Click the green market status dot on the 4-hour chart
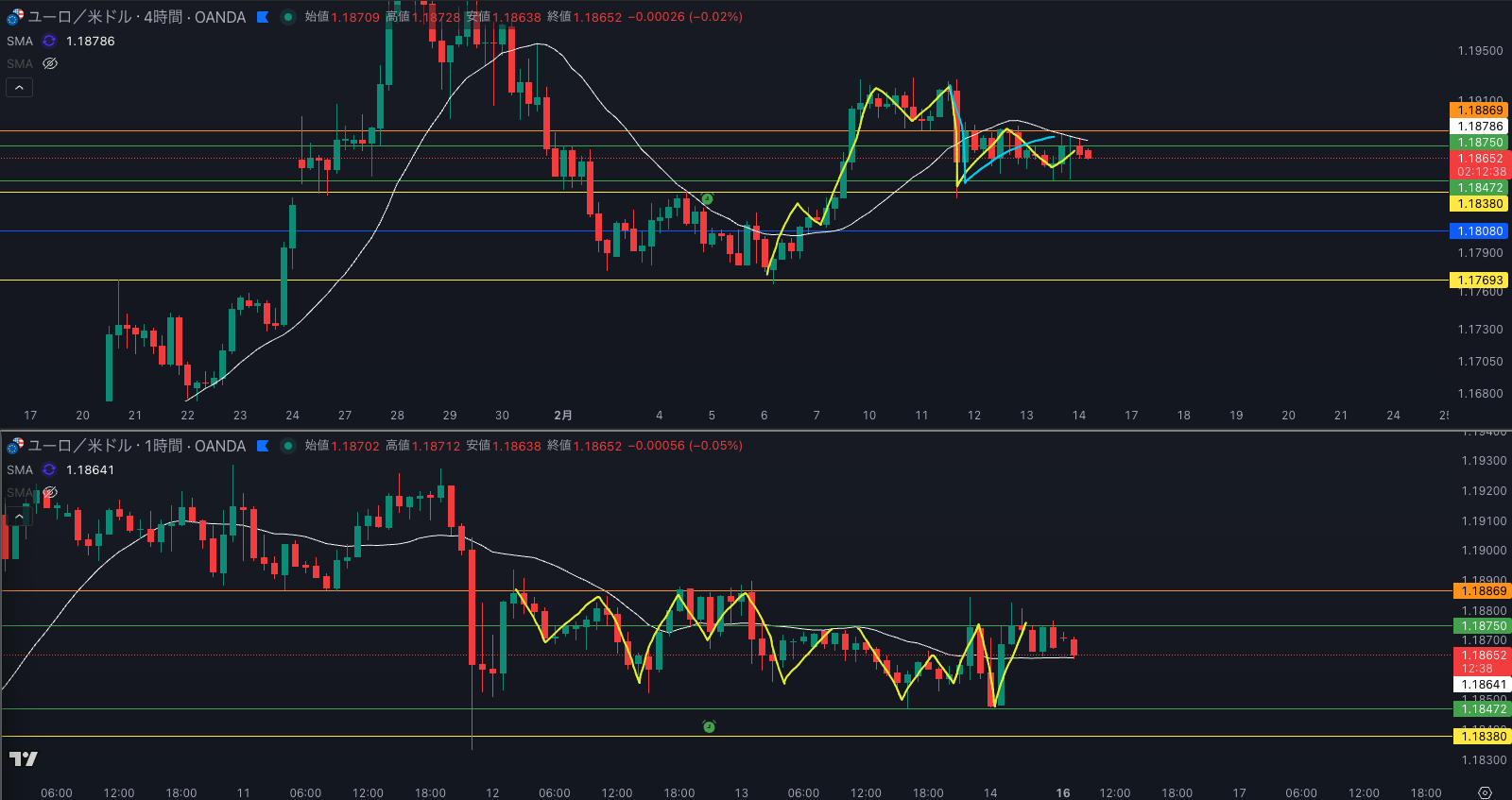The height and width of the screenshot is (800, 1512). [x=288, y=17]
